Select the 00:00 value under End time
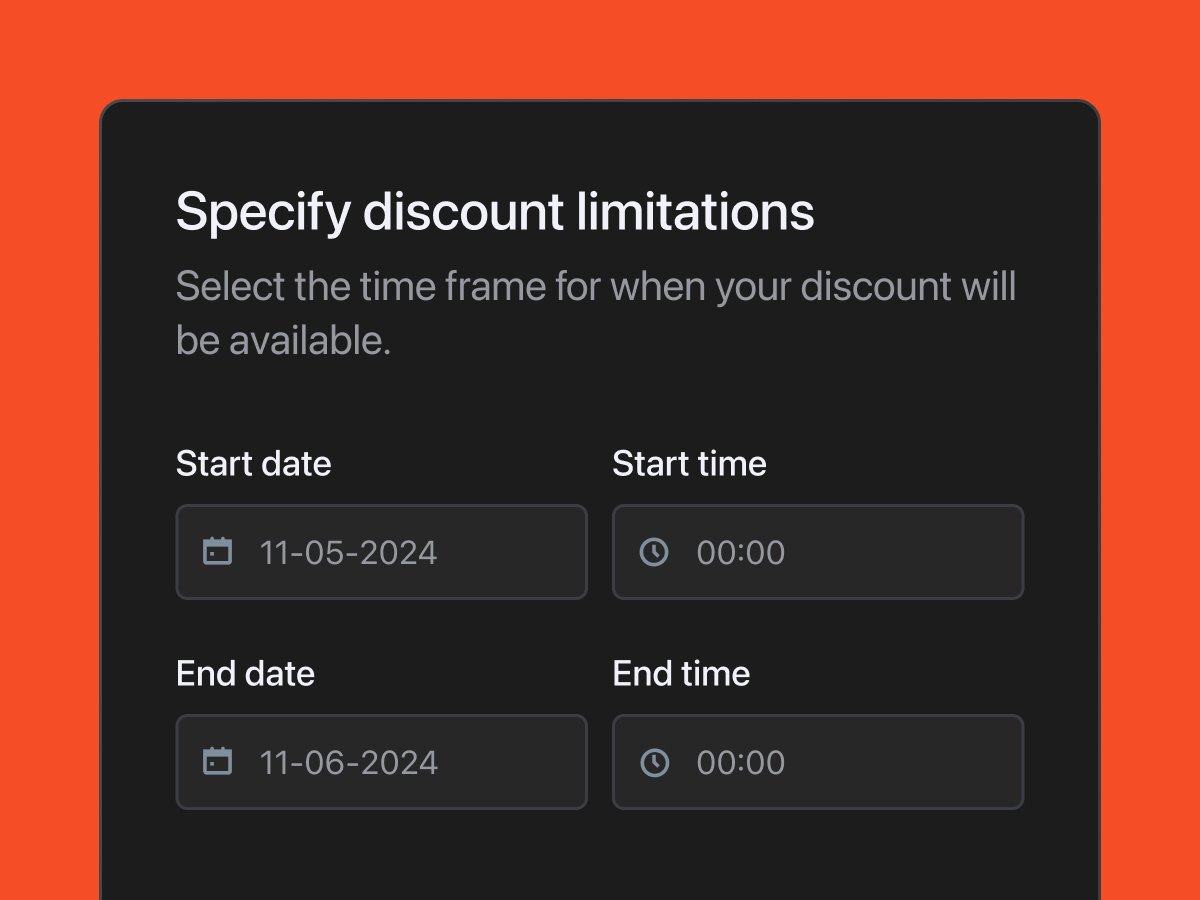 click(740, 762)
